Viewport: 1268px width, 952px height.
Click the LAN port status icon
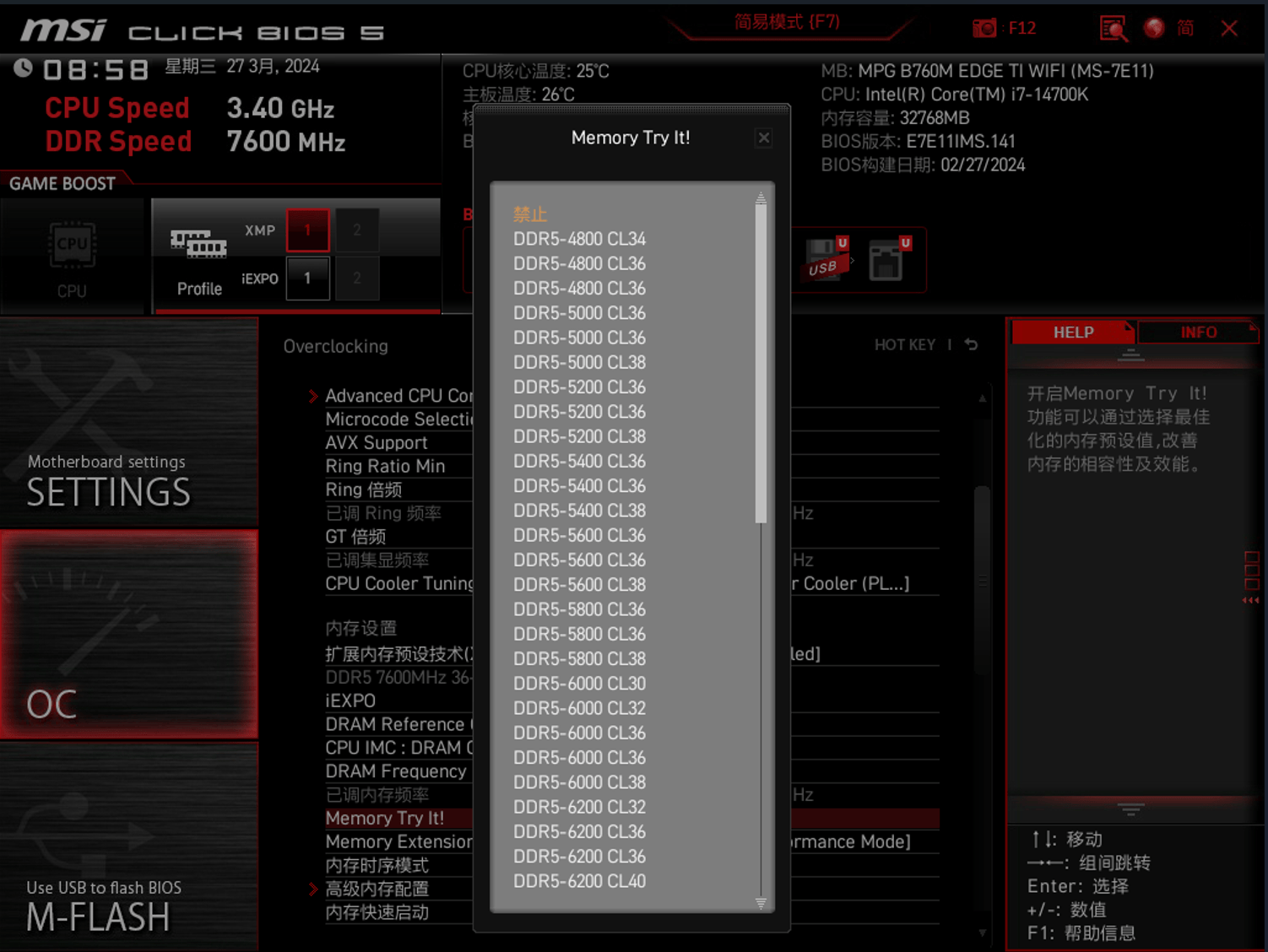click(888, 260)
